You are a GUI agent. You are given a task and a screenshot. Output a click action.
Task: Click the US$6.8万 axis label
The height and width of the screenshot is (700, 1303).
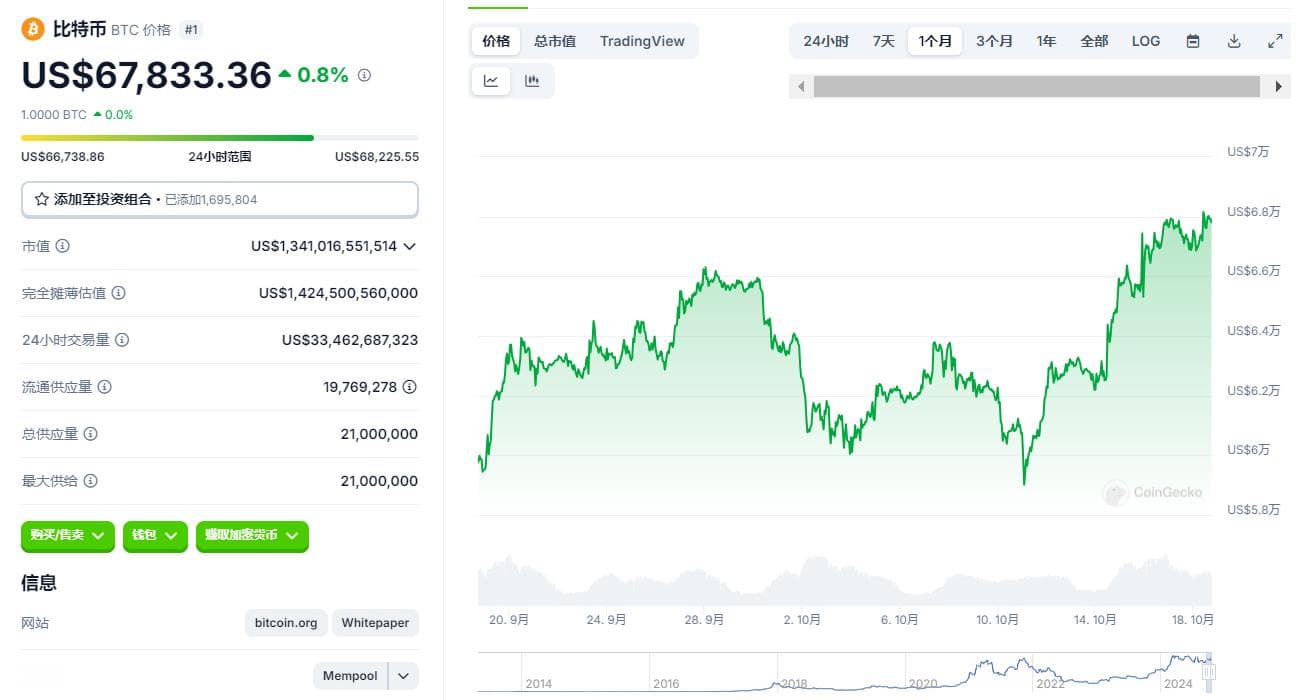click(1254, 212)
